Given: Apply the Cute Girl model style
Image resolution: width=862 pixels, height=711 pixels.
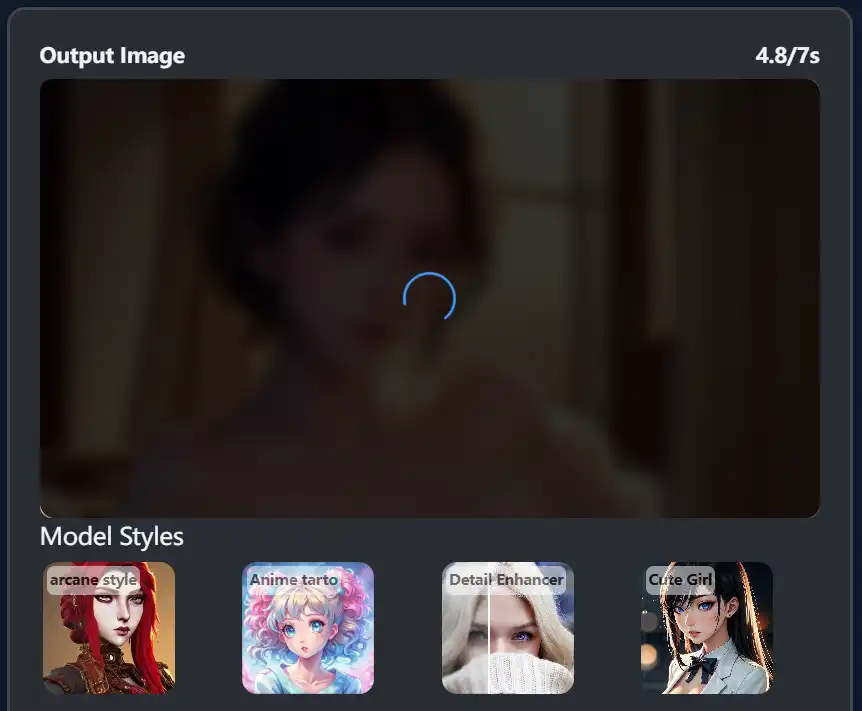Looking at the screenshot, I should [x=707, y=628].
